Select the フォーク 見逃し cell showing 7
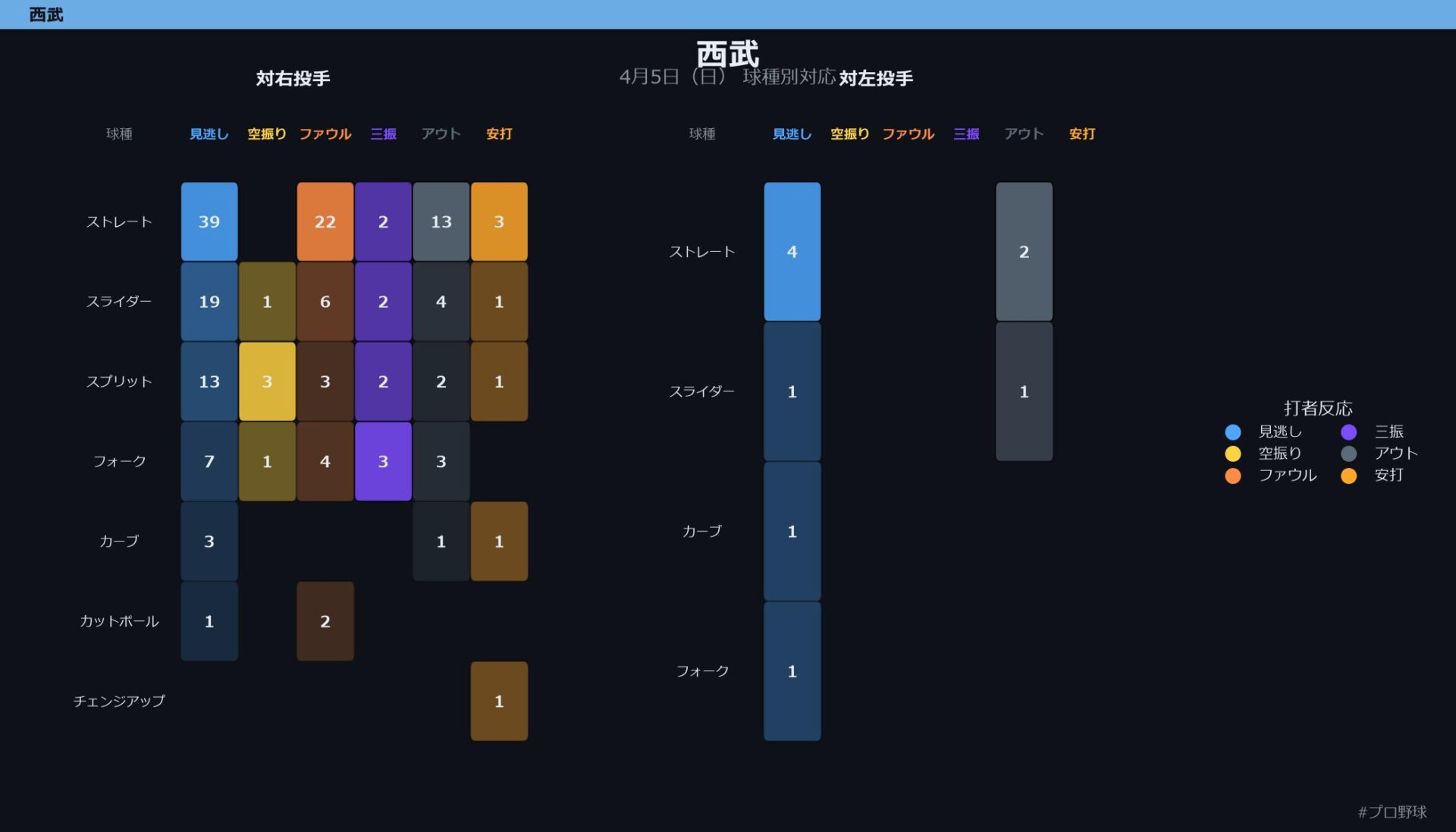1456x832 pixels. (x=209, y=461)
